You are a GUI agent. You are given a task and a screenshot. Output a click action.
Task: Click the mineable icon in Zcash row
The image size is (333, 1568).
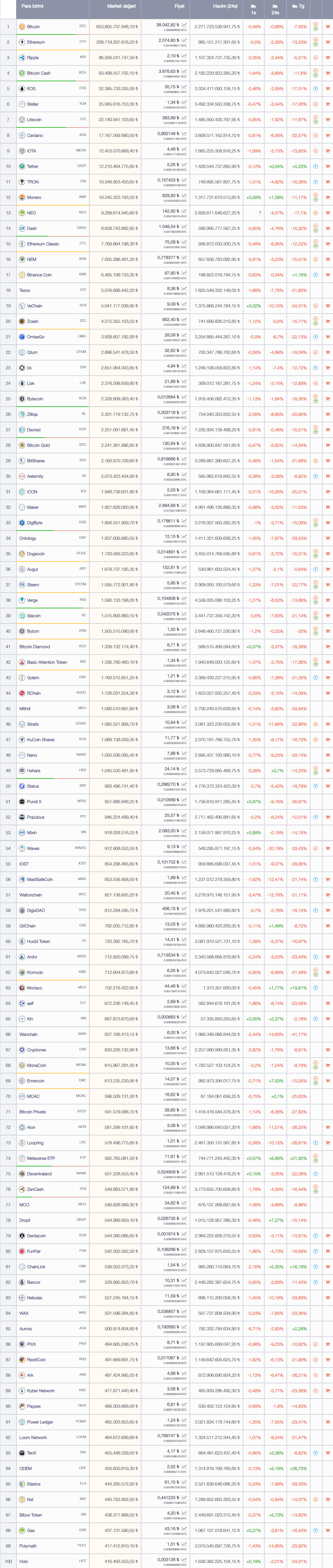pos(315,324)
